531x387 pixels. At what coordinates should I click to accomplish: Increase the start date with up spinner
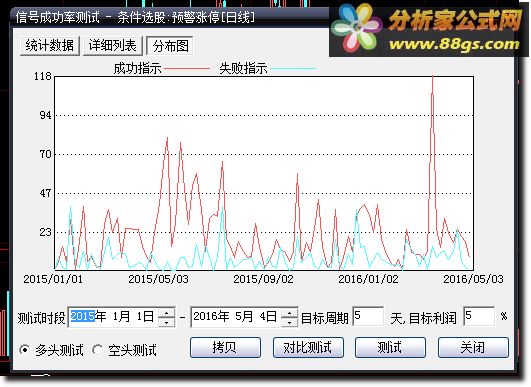(167, 312)
